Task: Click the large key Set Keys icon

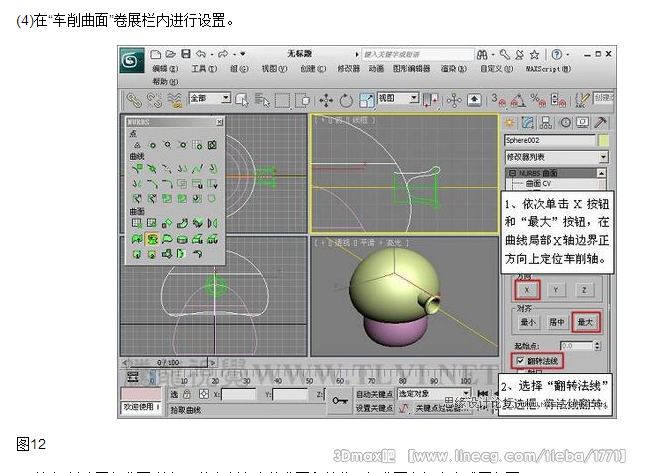Action: [x=340, y=401]
